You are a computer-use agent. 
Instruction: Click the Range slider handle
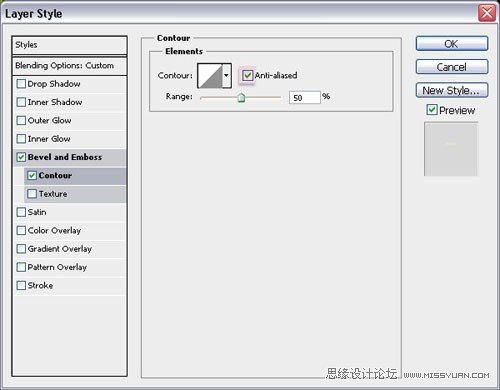pyautogui.click(x=241, y=98)
